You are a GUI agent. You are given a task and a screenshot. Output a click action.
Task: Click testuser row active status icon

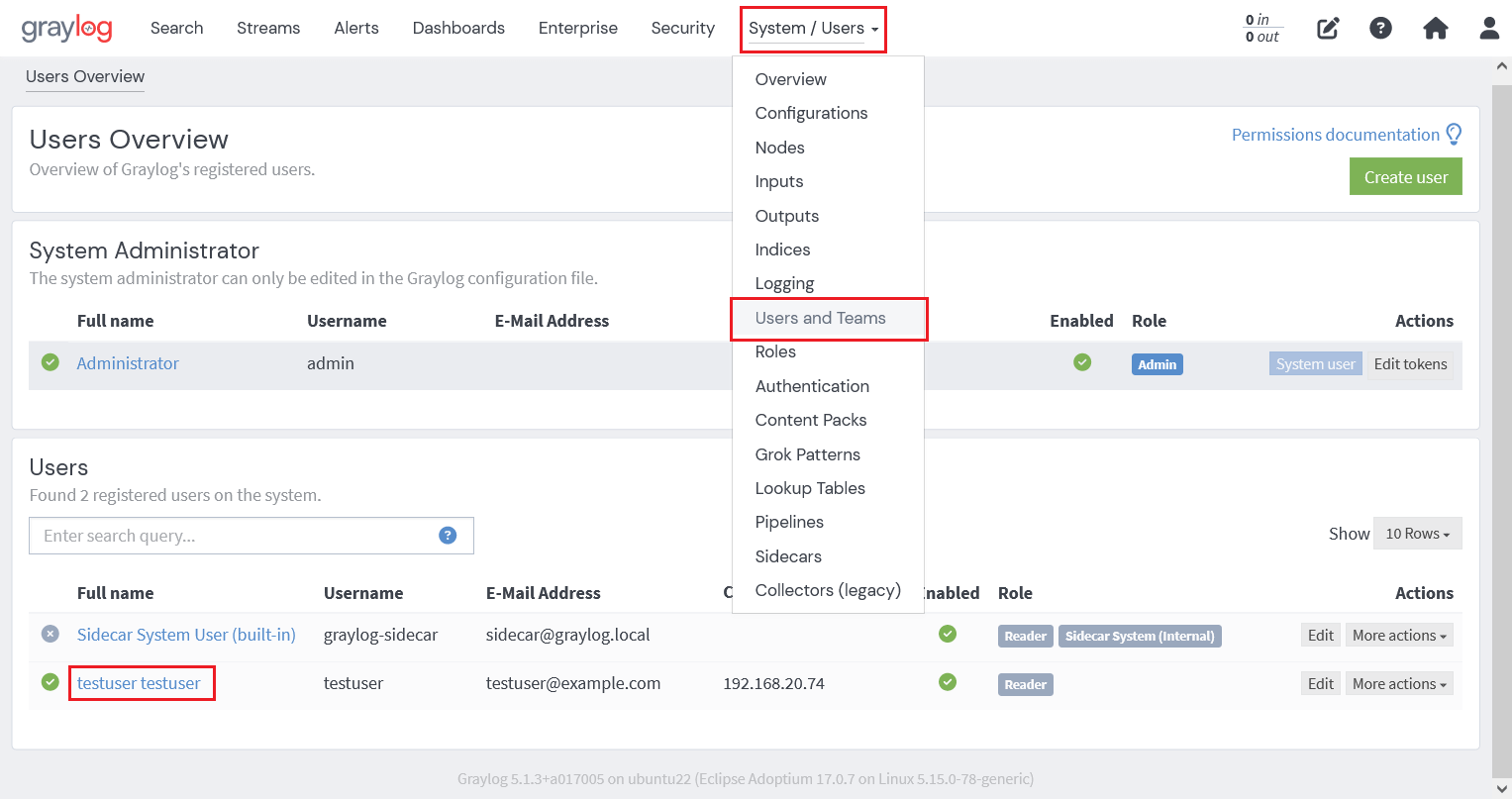(50, 682)
